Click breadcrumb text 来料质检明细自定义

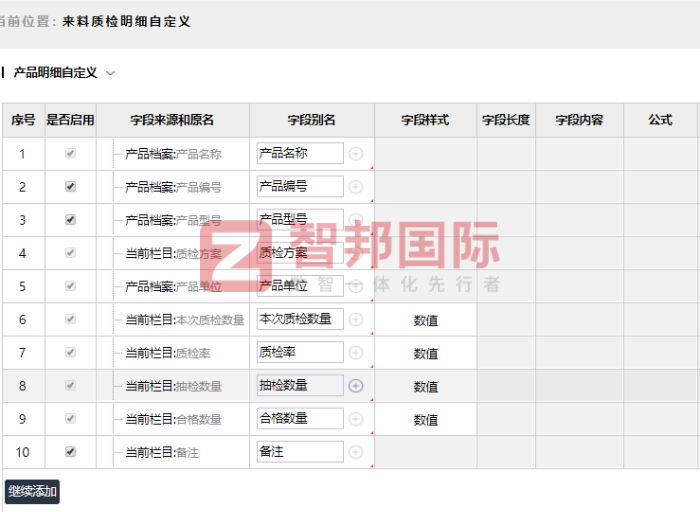126,21
